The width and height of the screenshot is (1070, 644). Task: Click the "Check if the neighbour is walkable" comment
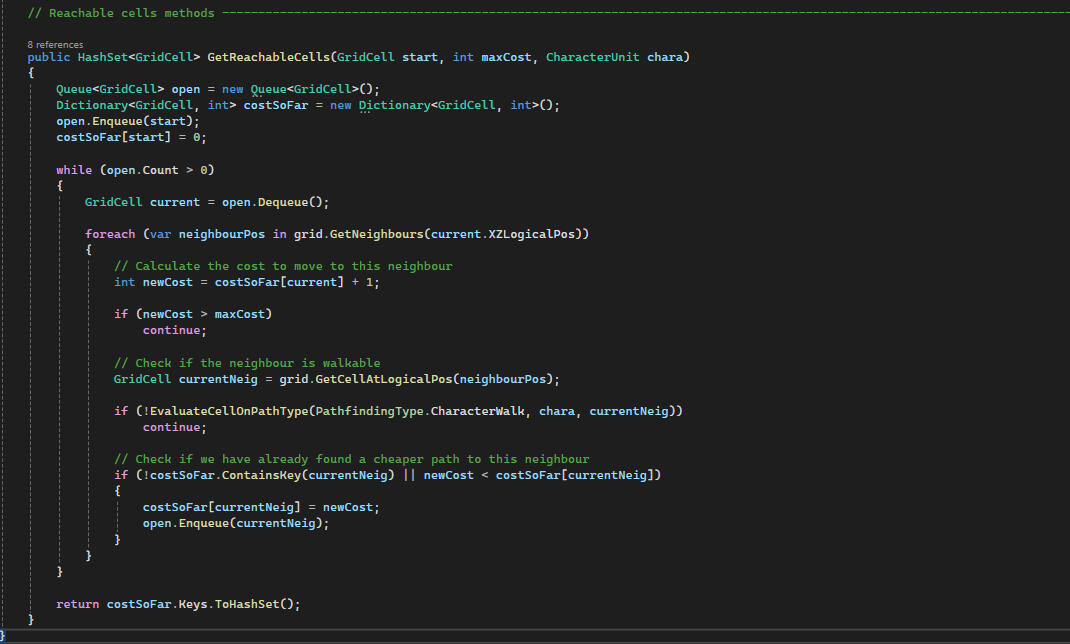pos(247,363)
